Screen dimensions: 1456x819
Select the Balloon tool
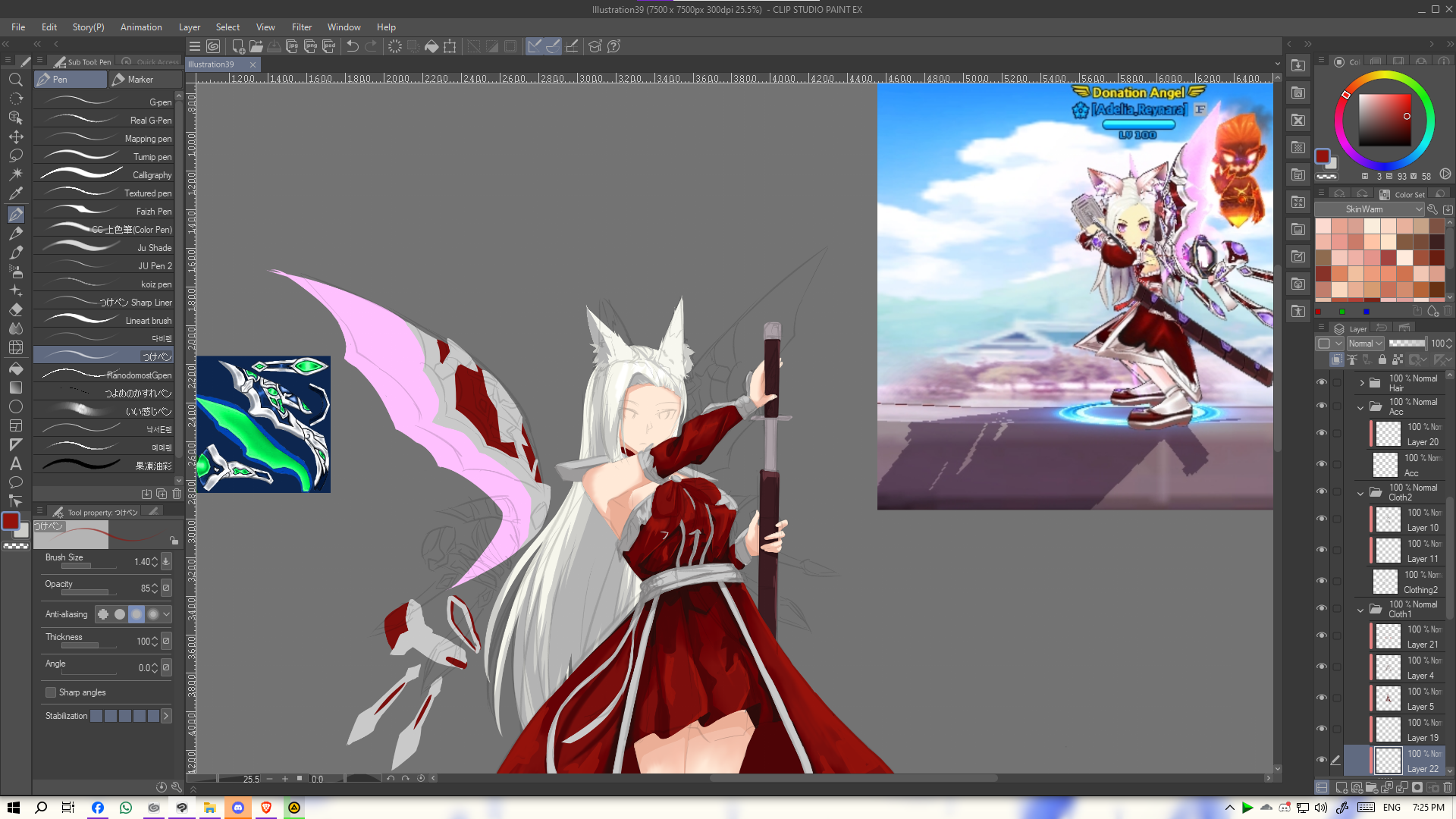point(15,482)
